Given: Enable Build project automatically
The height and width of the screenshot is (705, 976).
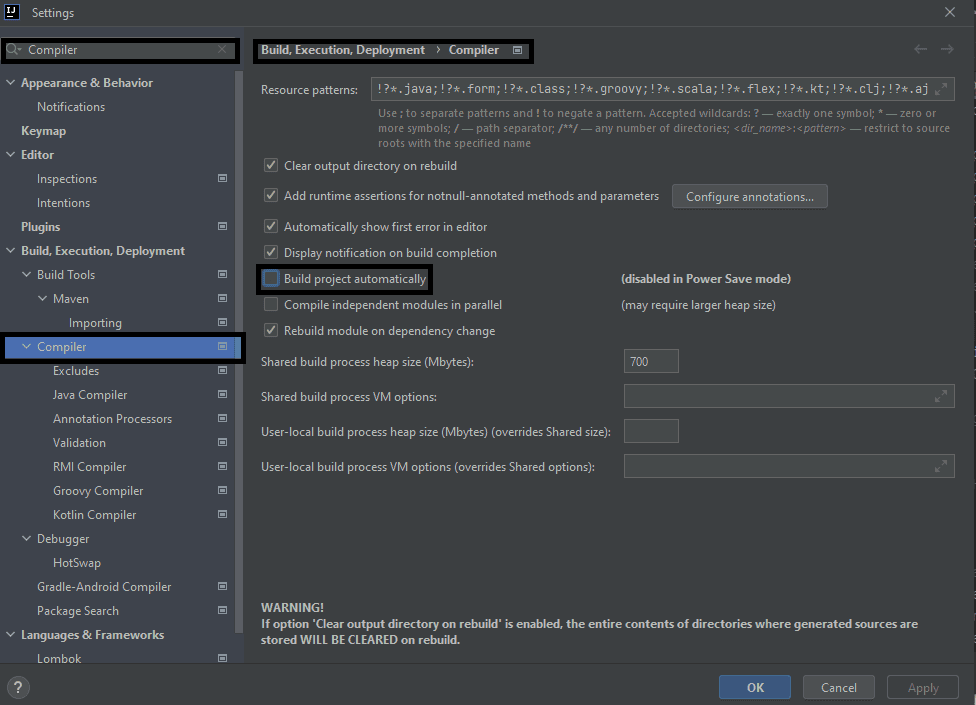Looking at the screenshot, I should 271,278.
